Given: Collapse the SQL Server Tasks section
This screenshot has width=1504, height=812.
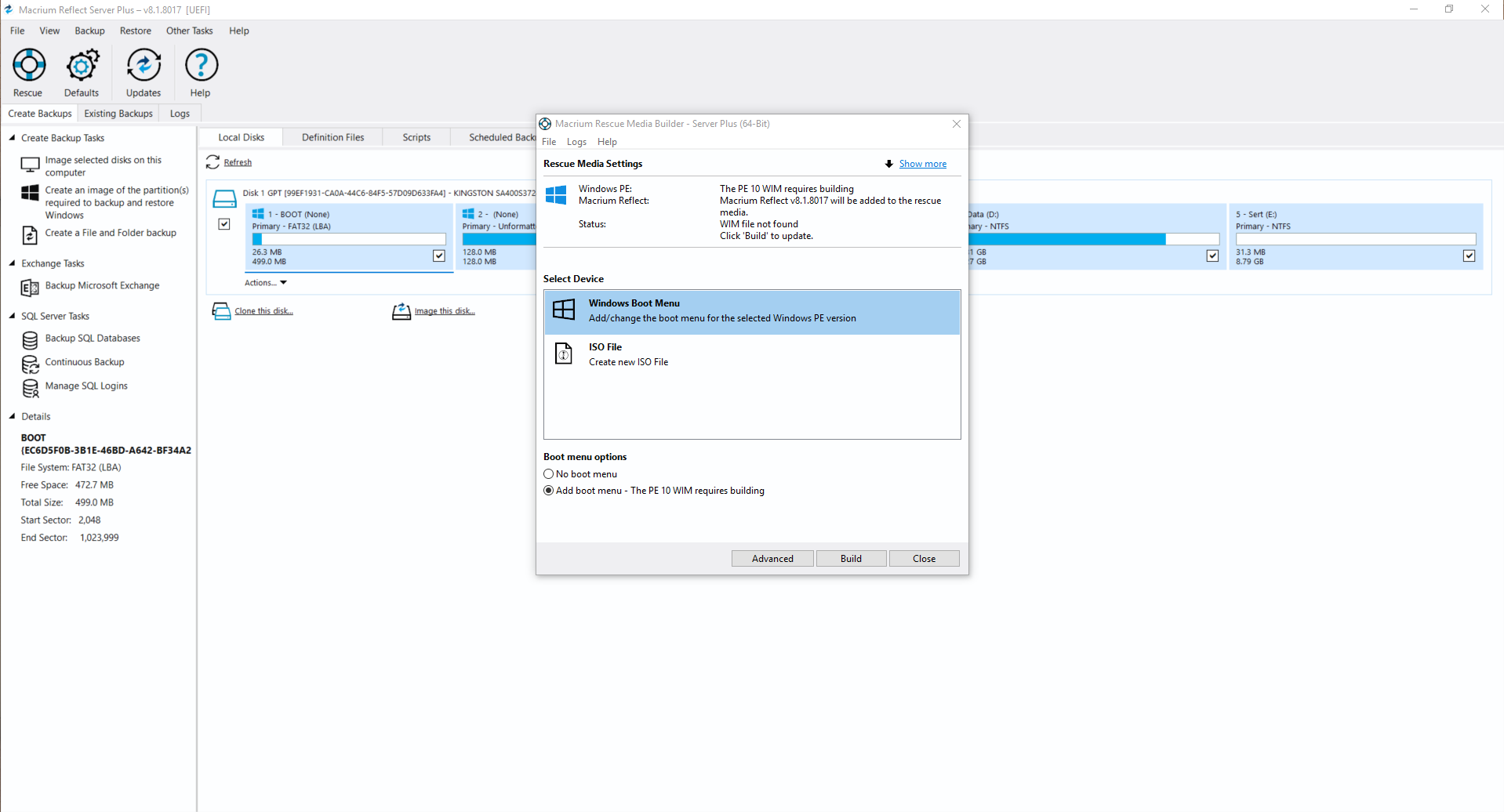Looking at the screenshot, I should 12,316.
